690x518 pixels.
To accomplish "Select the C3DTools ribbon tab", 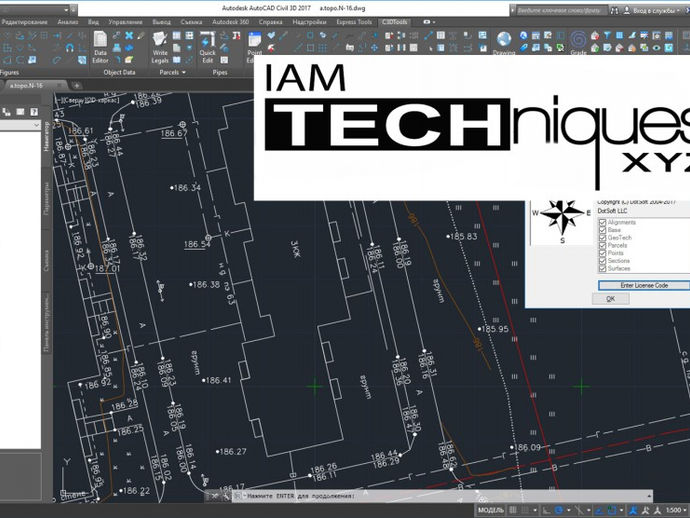I will [x=394, y=22].
